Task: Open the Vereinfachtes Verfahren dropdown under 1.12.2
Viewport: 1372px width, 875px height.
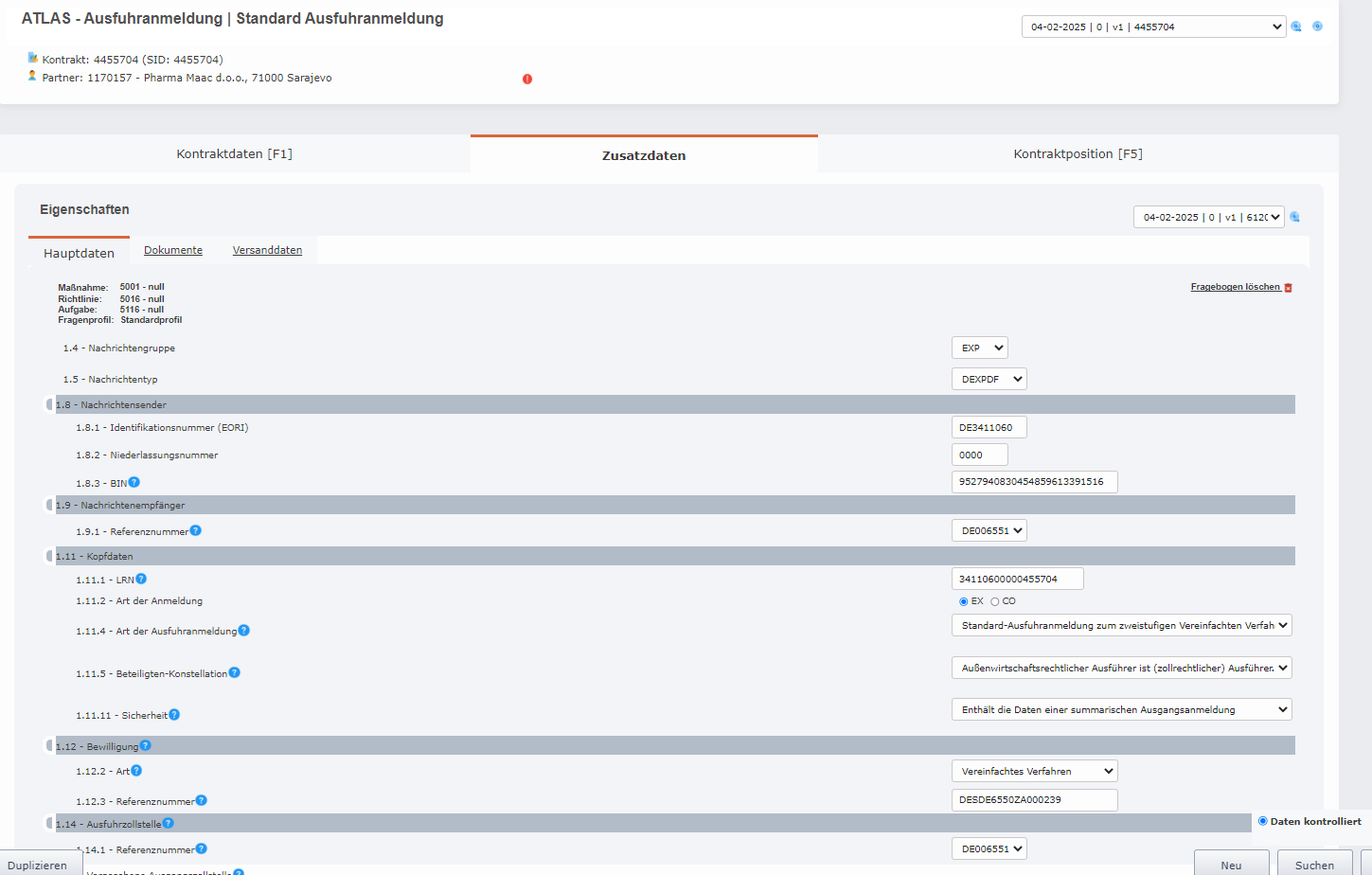Action: (1034, 770)
